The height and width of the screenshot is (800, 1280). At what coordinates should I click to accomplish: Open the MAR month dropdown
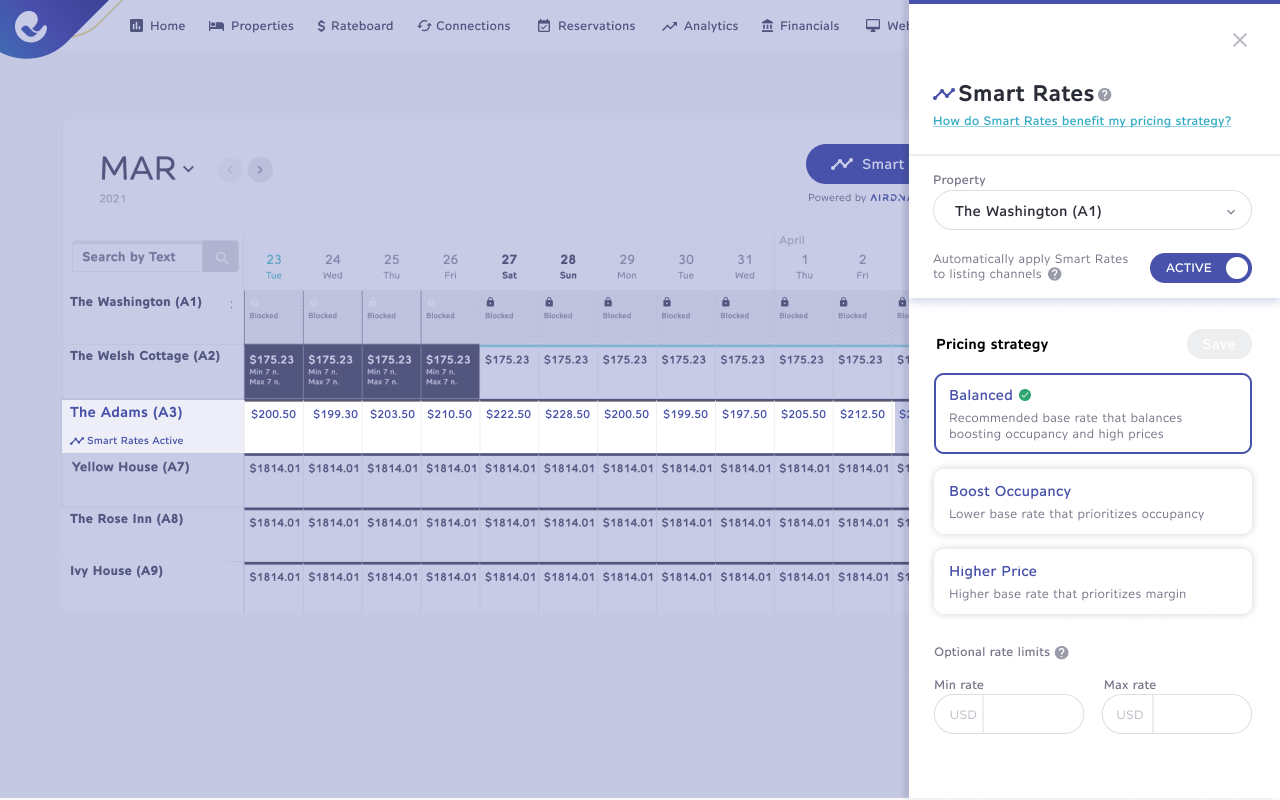pyautogui.click(x=147, y=168)
